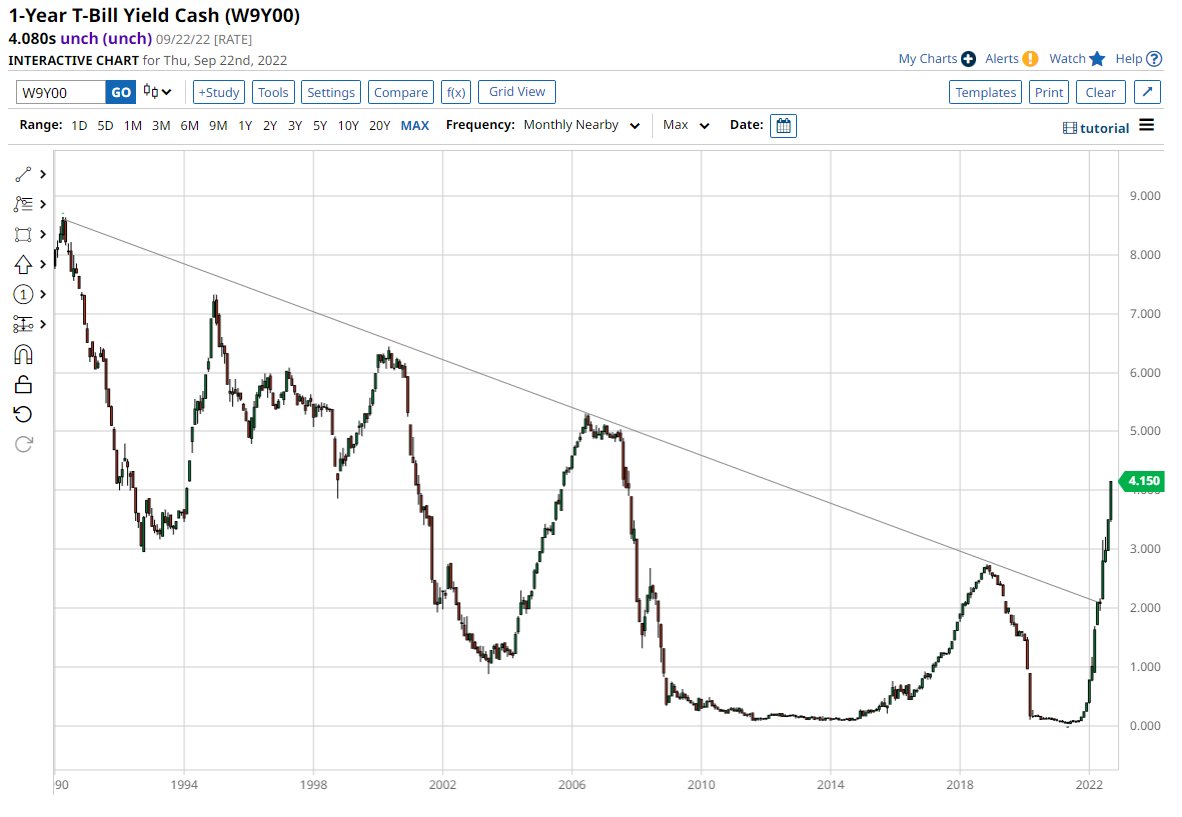The image size is (1182, 817).
Task: Open the Tools menu button
Action: coord(273,92)
